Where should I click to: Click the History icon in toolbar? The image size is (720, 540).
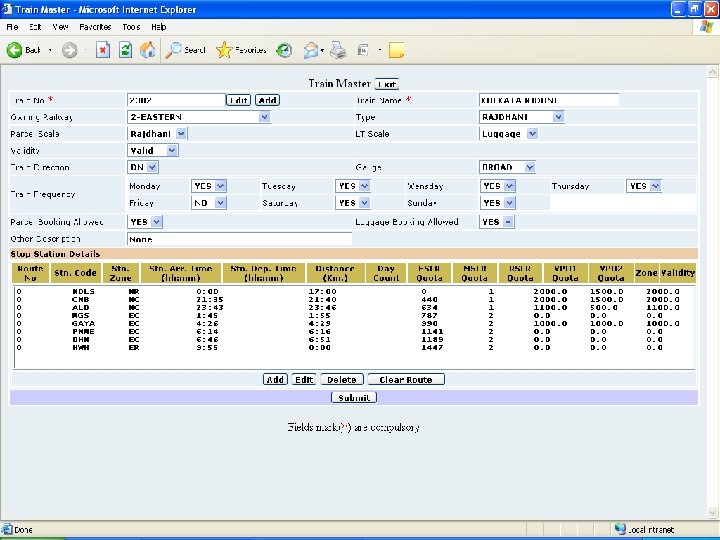[285, 50]
